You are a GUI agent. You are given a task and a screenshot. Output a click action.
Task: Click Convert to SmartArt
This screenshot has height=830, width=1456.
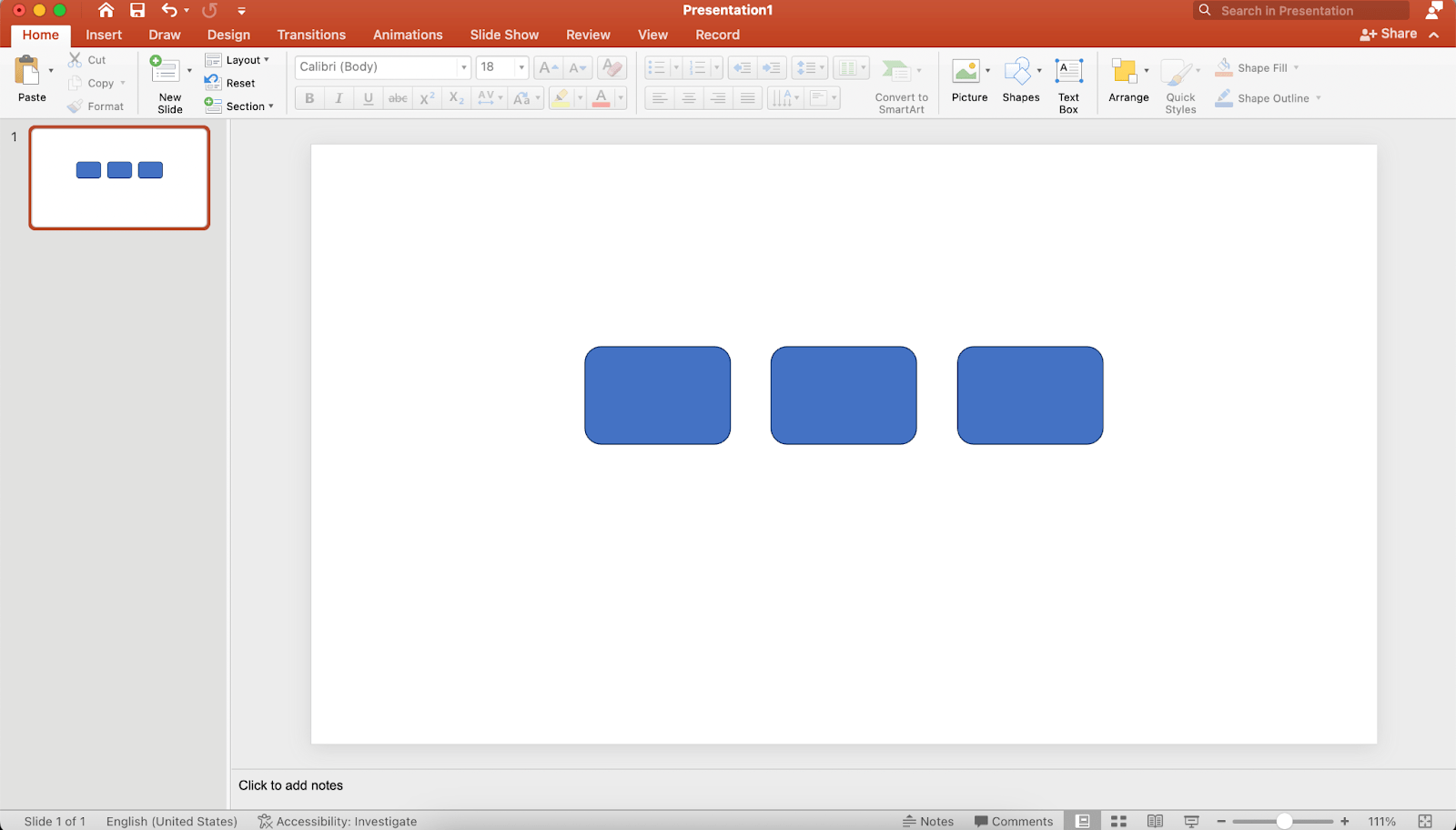(900, 82)
